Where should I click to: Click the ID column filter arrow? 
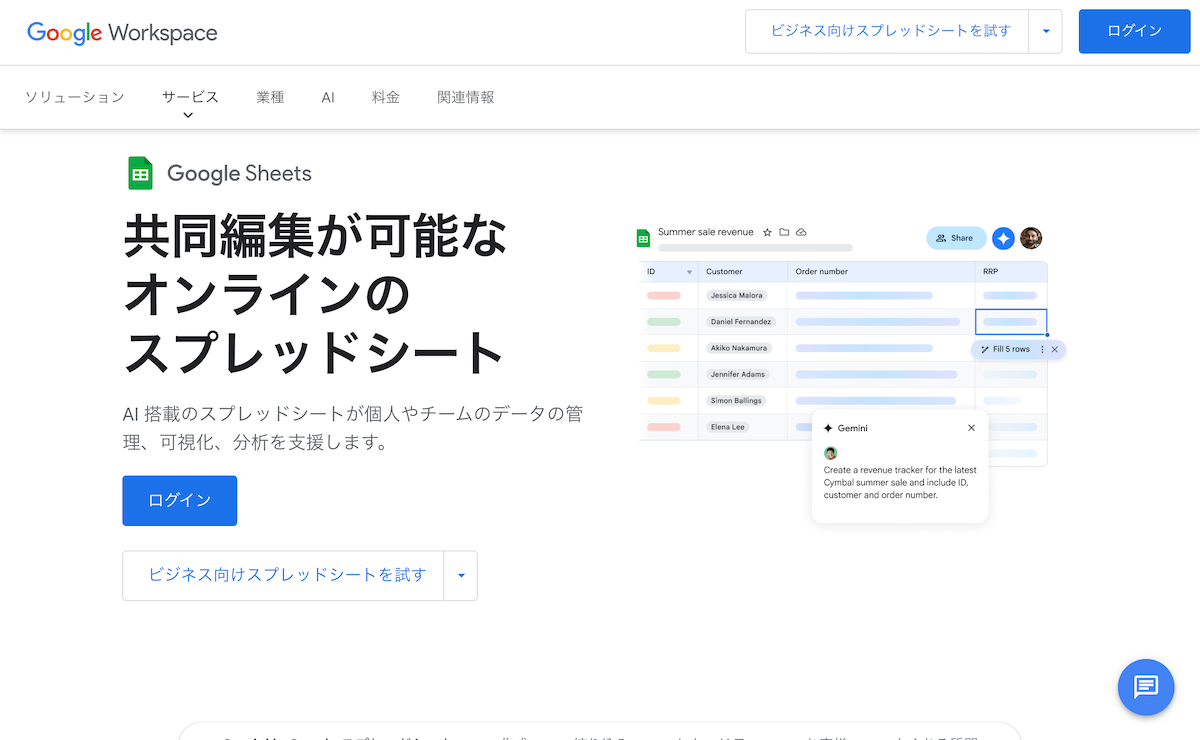click(x=689, y=272)
